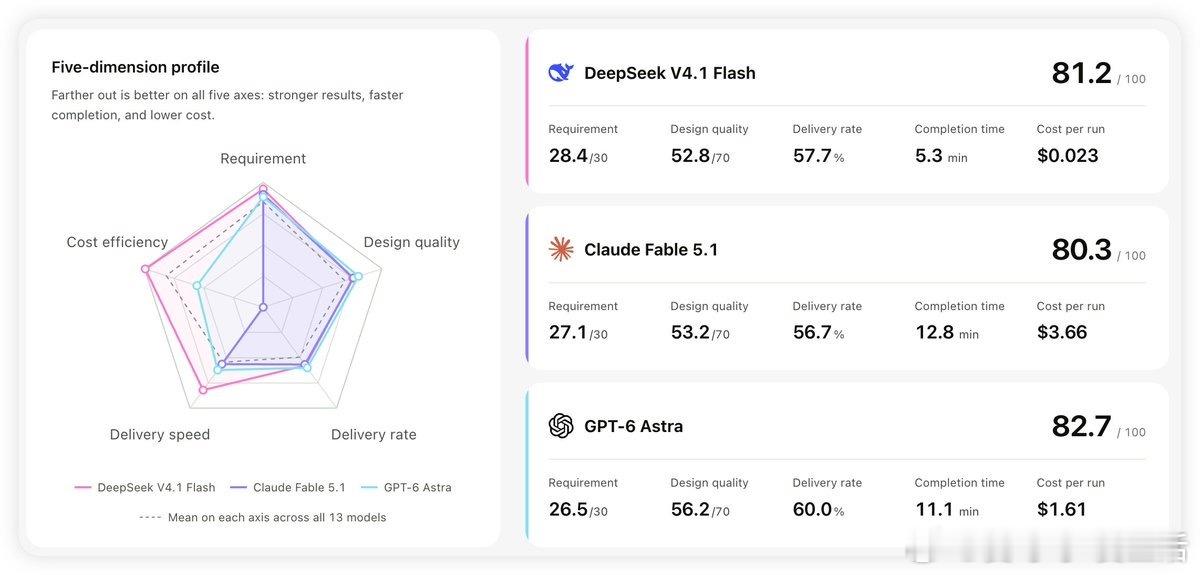The width and height of the screenshot is (1200, 575).
Task: Click the Claude starburst logo icon
Action: (561, 249)
